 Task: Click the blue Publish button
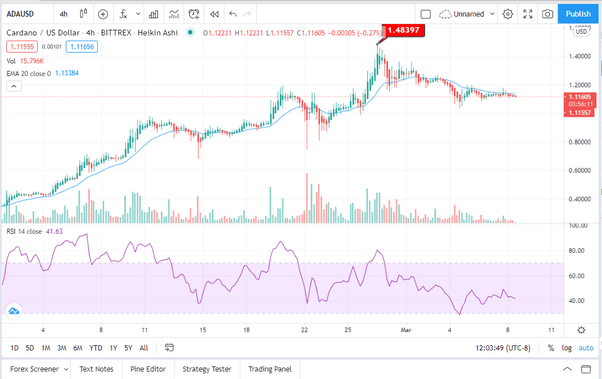pos(578,14)
